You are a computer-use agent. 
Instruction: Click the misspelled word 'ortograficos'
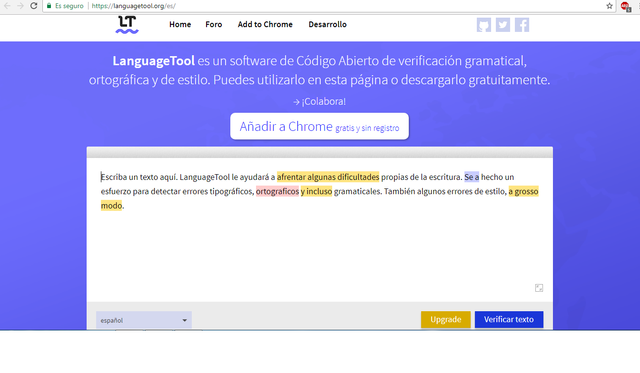277,191
